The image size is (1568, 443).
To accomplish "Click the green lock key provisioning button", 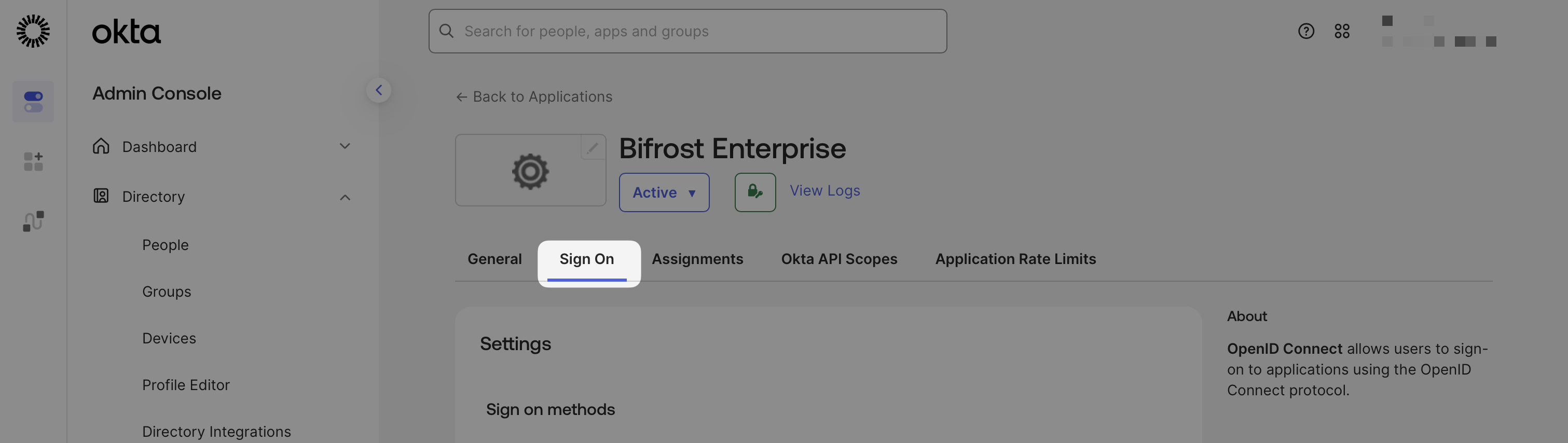I will pyautogui.click(x=755, y=192).
